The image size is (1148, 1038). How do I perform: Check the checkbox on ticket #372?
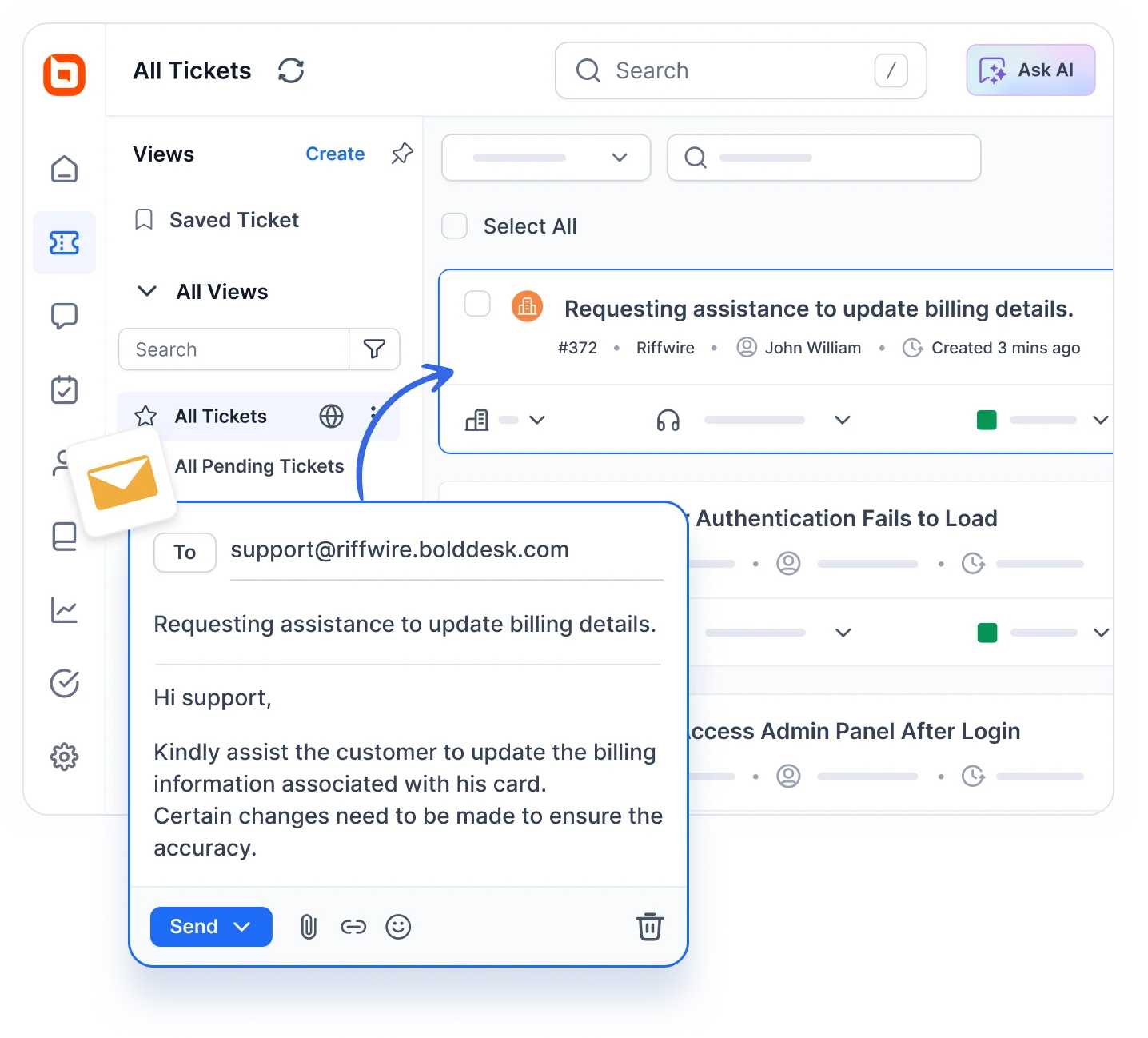477,304
